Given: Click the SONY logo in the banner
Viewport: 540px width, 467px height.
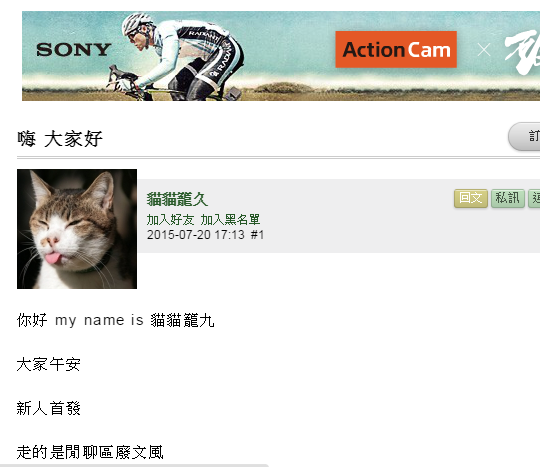Looking at the screenshot, I should click(74, 50).
